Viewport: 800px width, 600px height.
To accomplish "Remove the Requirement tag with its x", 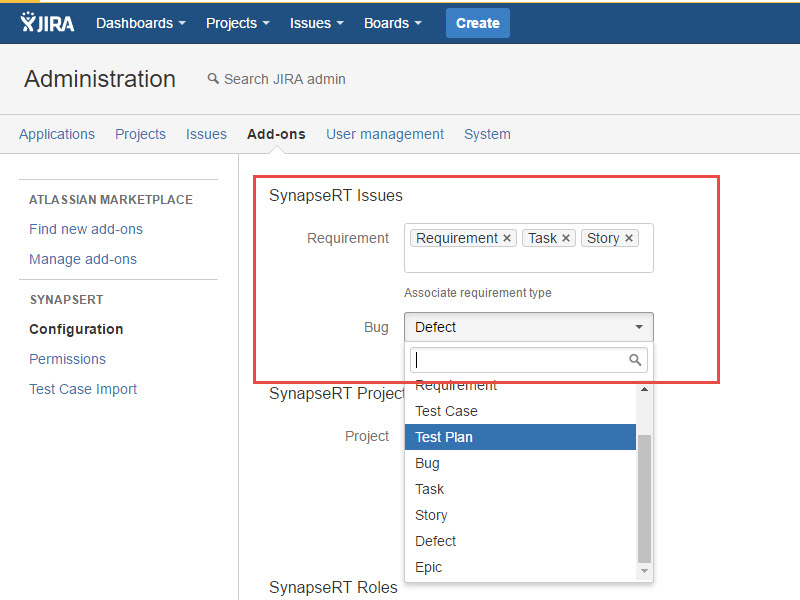I will point(507,238).
